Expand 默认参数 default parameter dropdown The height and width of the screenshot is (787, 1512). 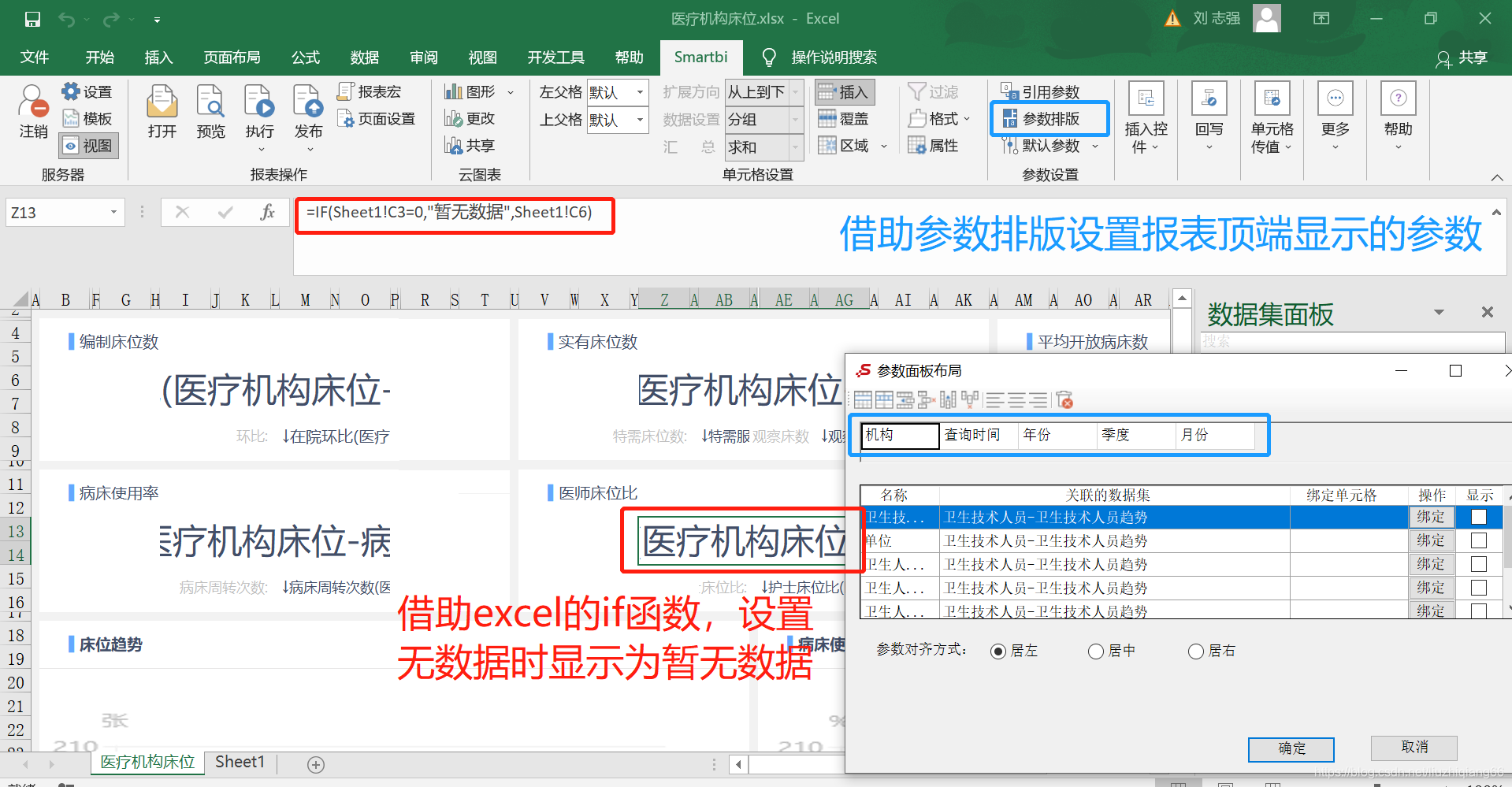(1095, 146)
